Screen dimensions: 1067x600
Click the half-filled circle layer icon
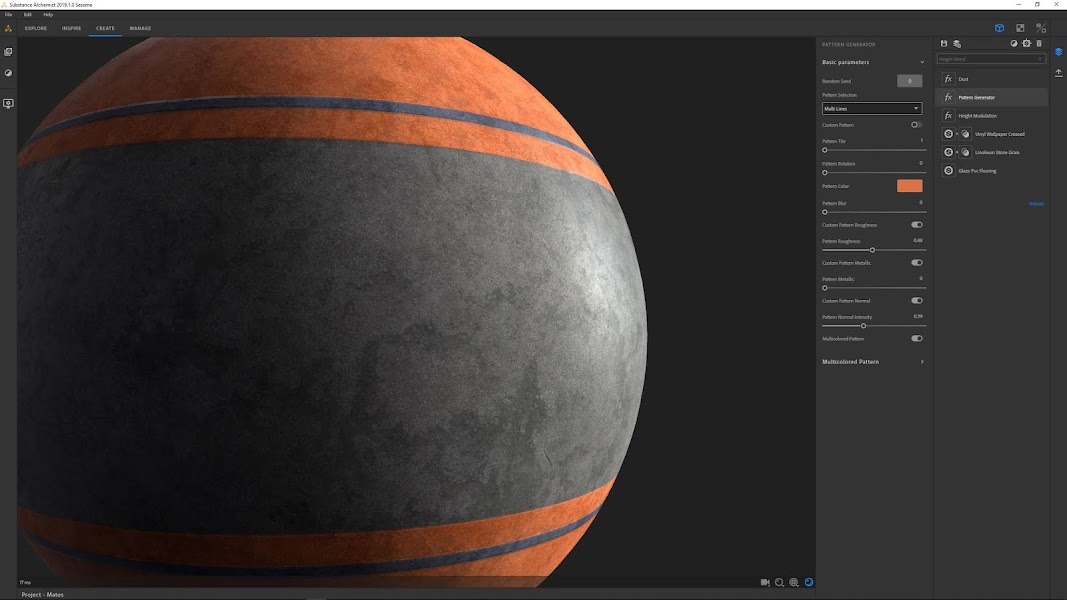(x=1014, y=44)
